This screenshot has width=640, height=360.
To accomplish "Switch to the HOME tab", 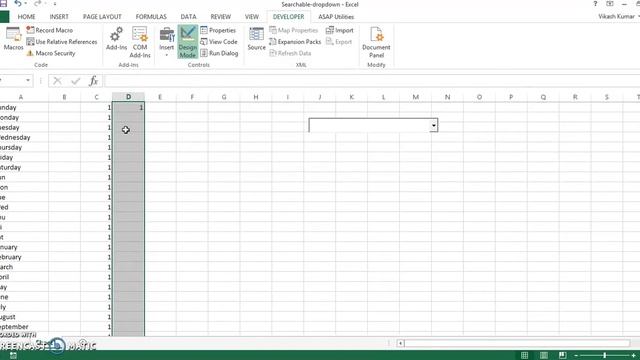I will click(x=27, y=17).
